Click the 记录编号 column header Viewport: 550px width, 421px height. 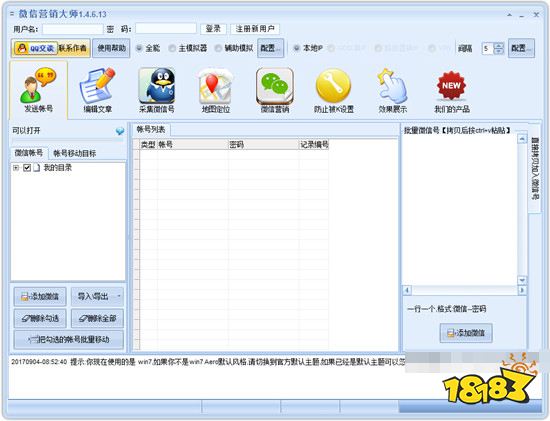(x=314, y=145)
